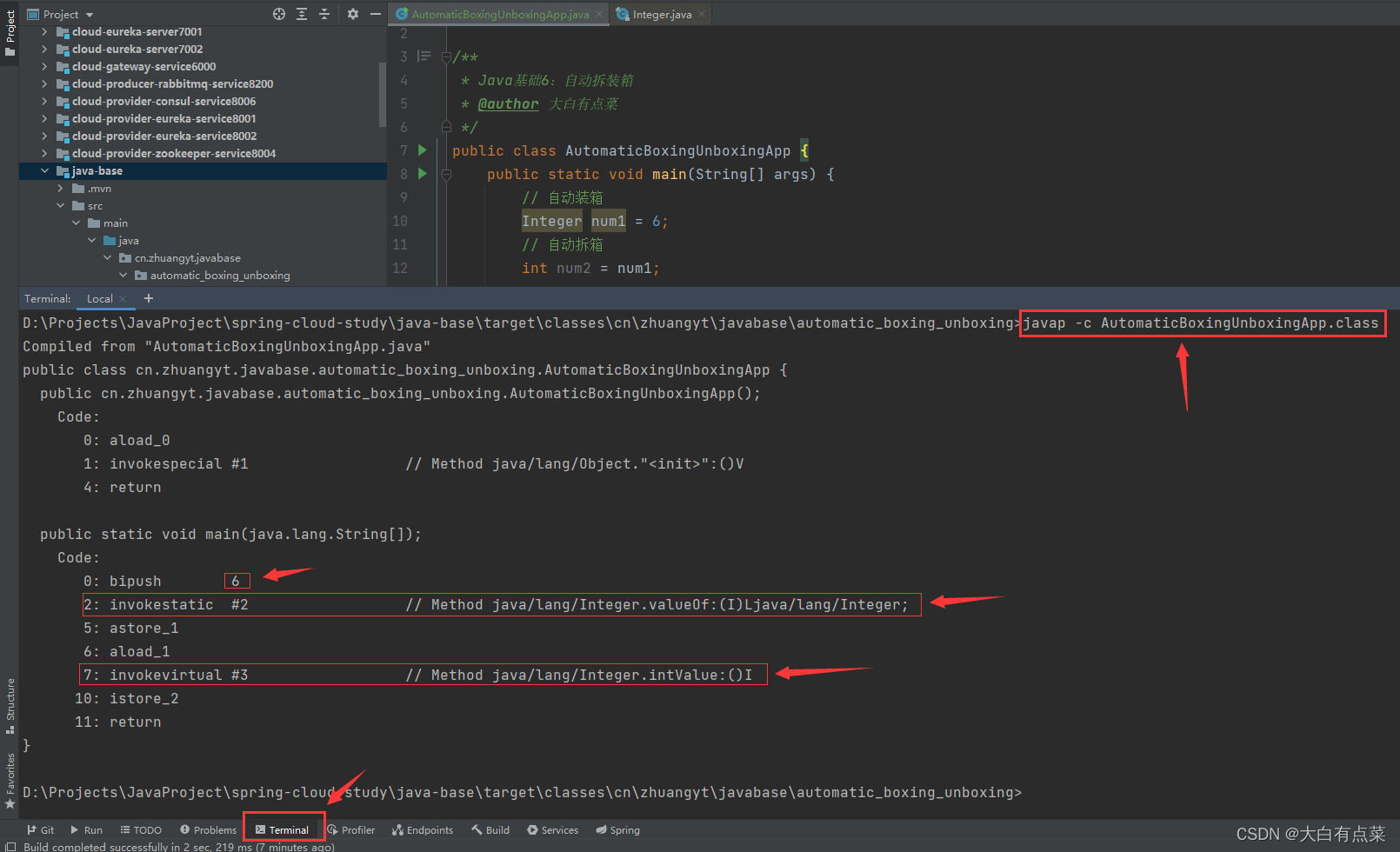Expand the cloud-eureka-server7001 module
The width and height of the screenshot is (1400, 852).
click(x=44, y=31)
